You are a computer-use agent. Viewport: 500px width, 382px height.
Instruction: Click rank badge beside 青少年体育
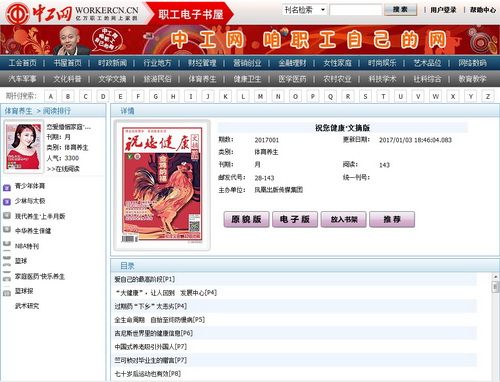pyautogui.click(x=7, y=188)
